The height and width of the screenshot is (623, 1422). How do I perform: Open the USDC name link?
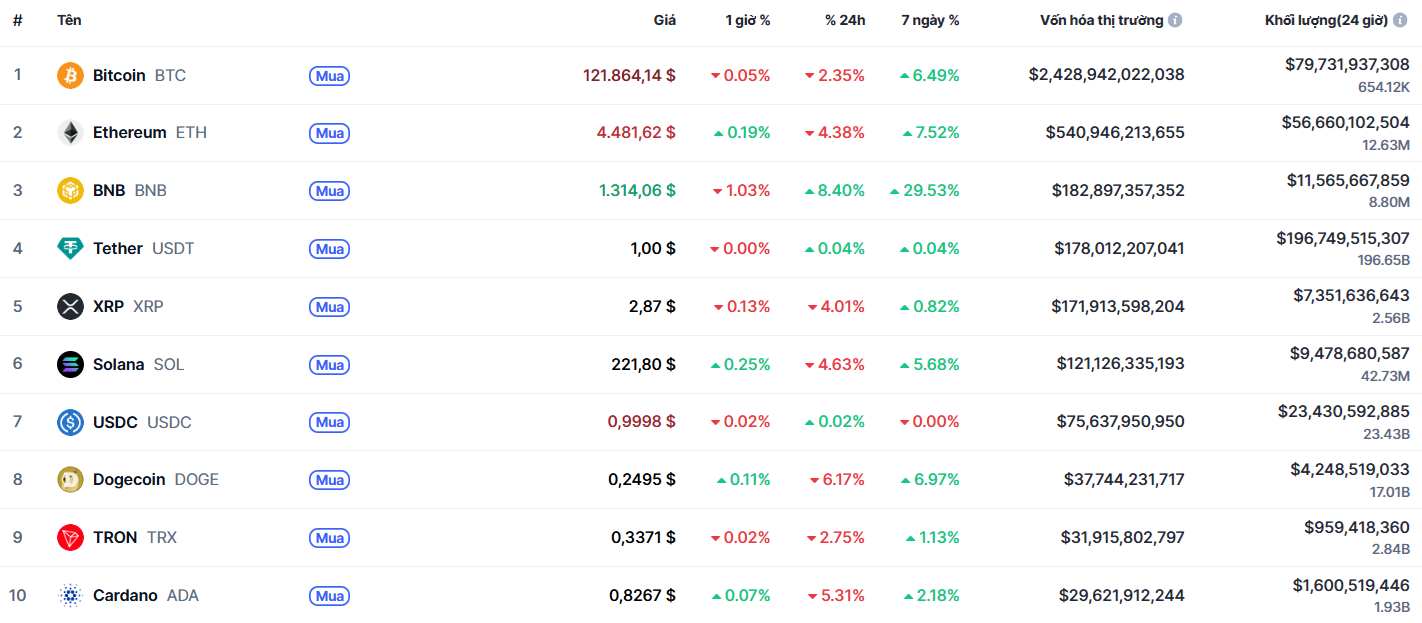tap(116, 423)
